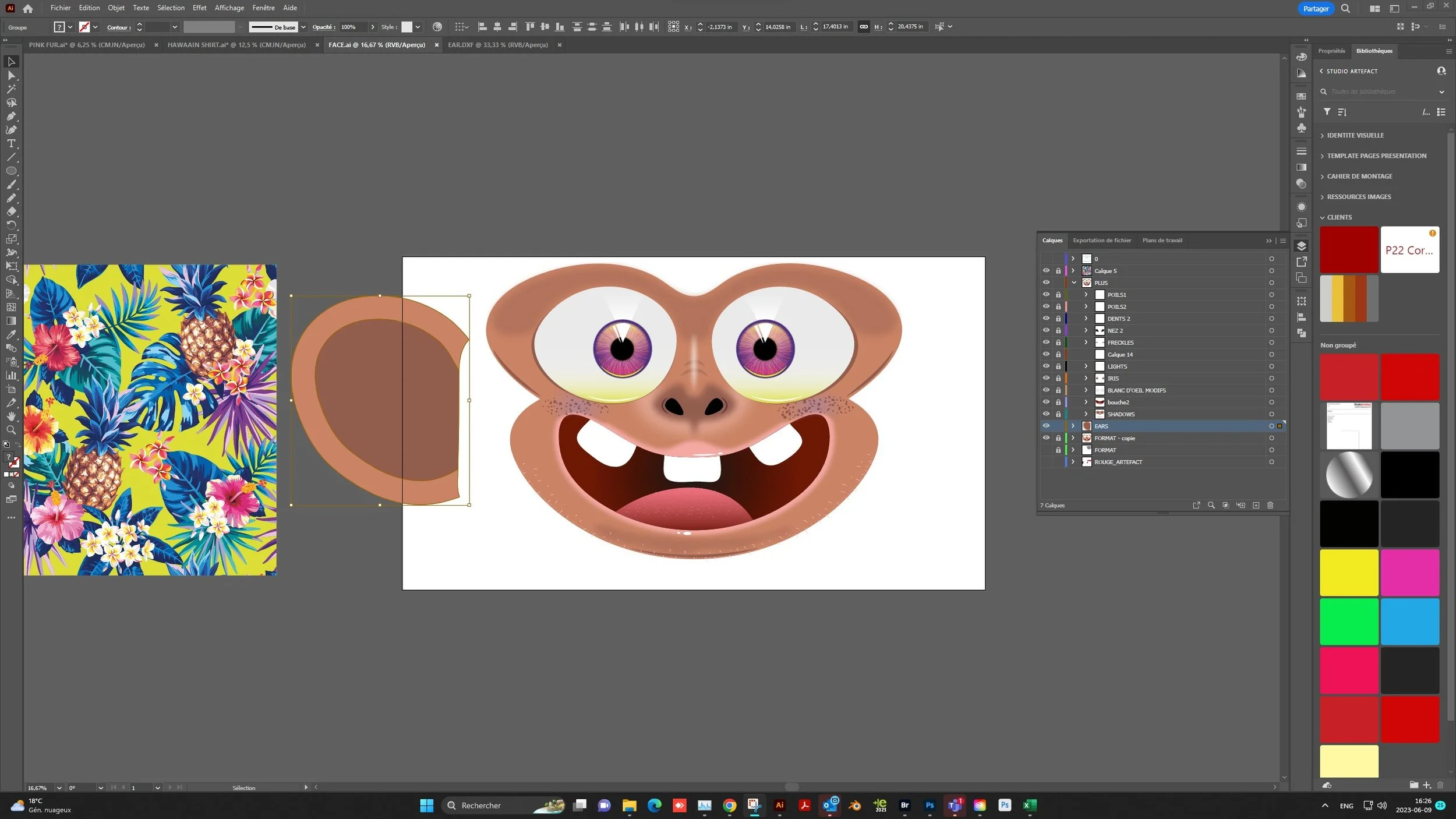Toggle visibility of the SHADOWS layer
This screenshot has width=1456, height=819.
click(x=1046, y=414)
